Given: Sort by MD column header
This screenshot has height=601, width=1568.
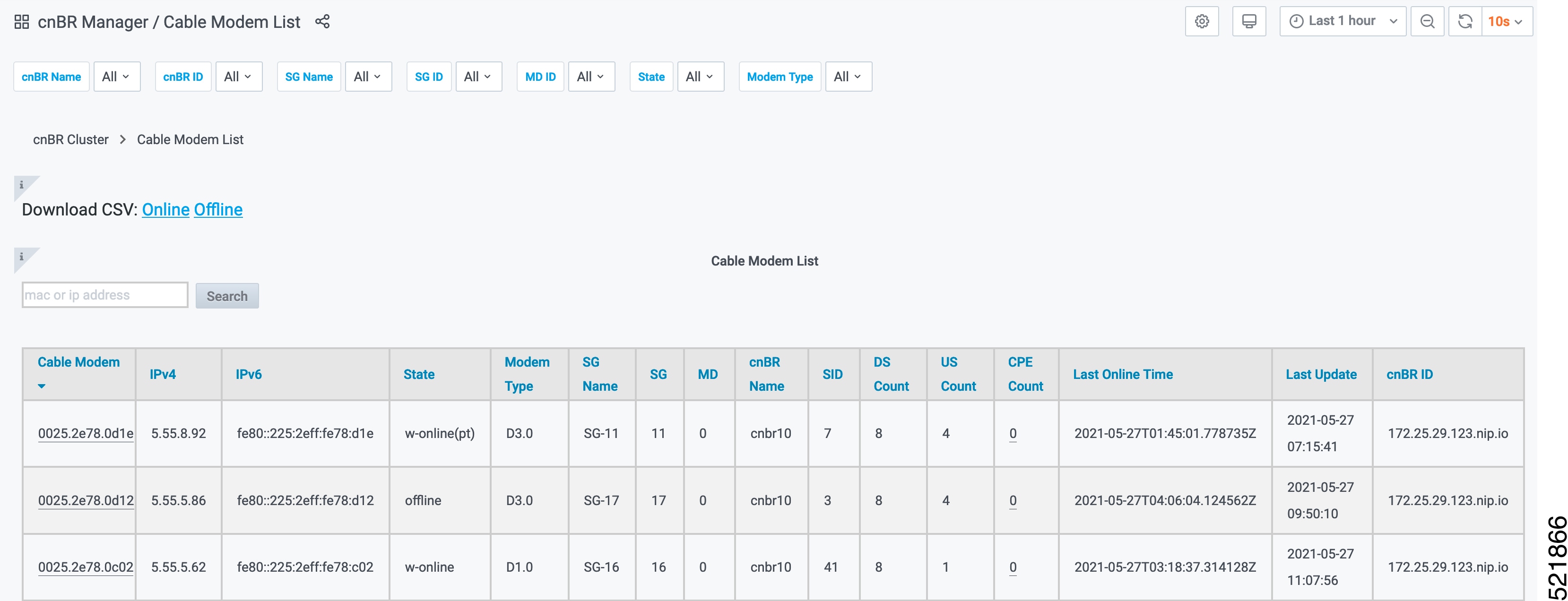Looking at the screenshot, I should pyautogui.click(x=708, y=375).
